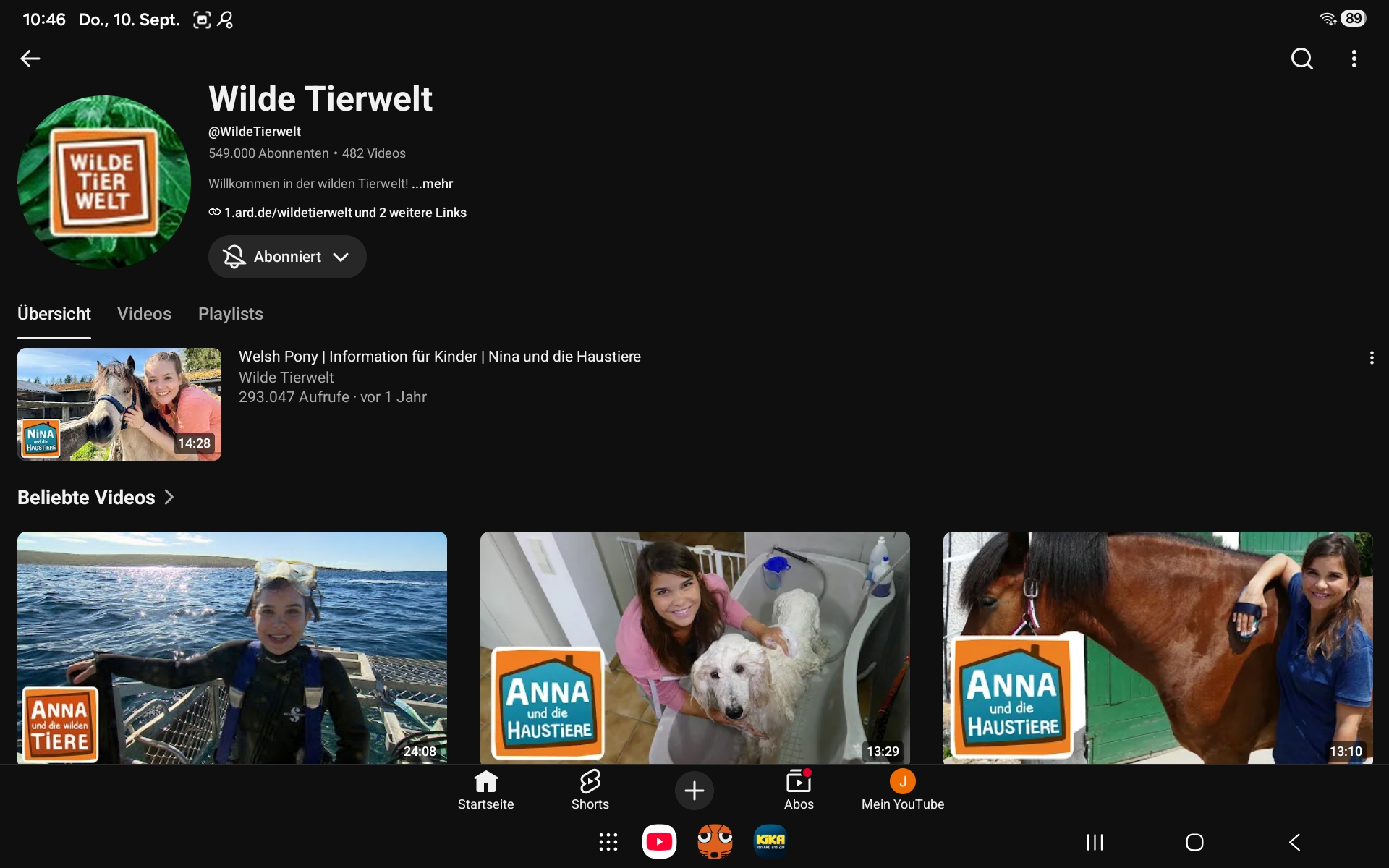
Task: Open the Beliebte Videos section heading
Action: 86,498
